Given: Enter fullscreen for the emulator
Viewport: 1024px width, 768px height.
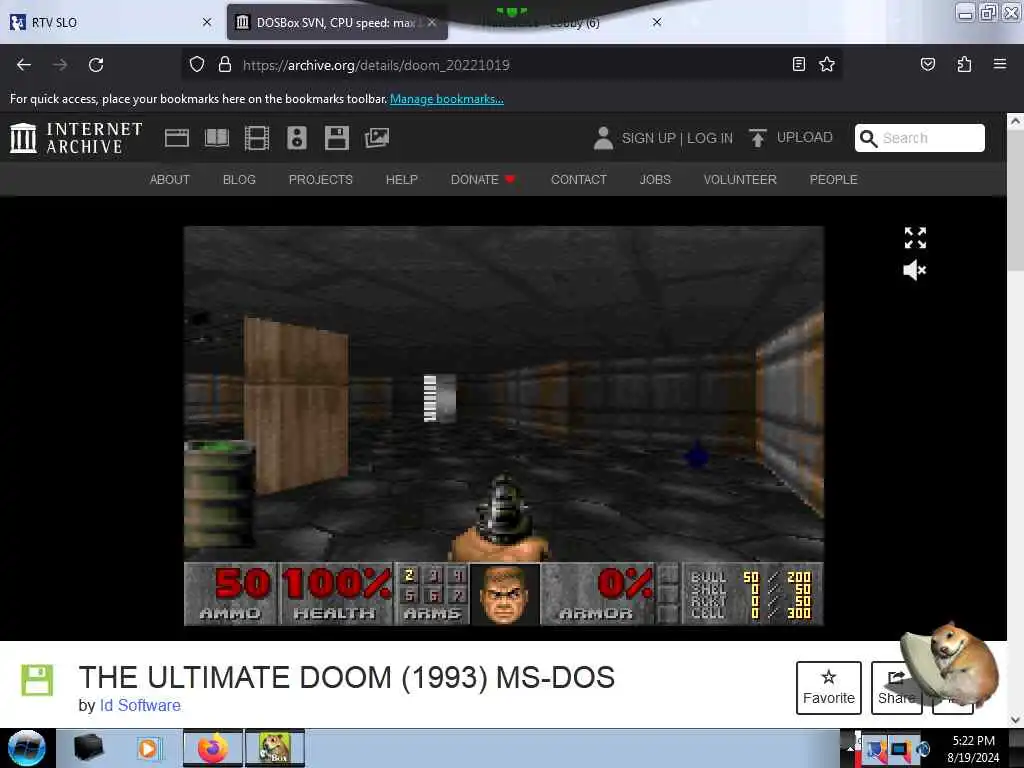Looking at the screenshot, I should [x=915, y=238].
